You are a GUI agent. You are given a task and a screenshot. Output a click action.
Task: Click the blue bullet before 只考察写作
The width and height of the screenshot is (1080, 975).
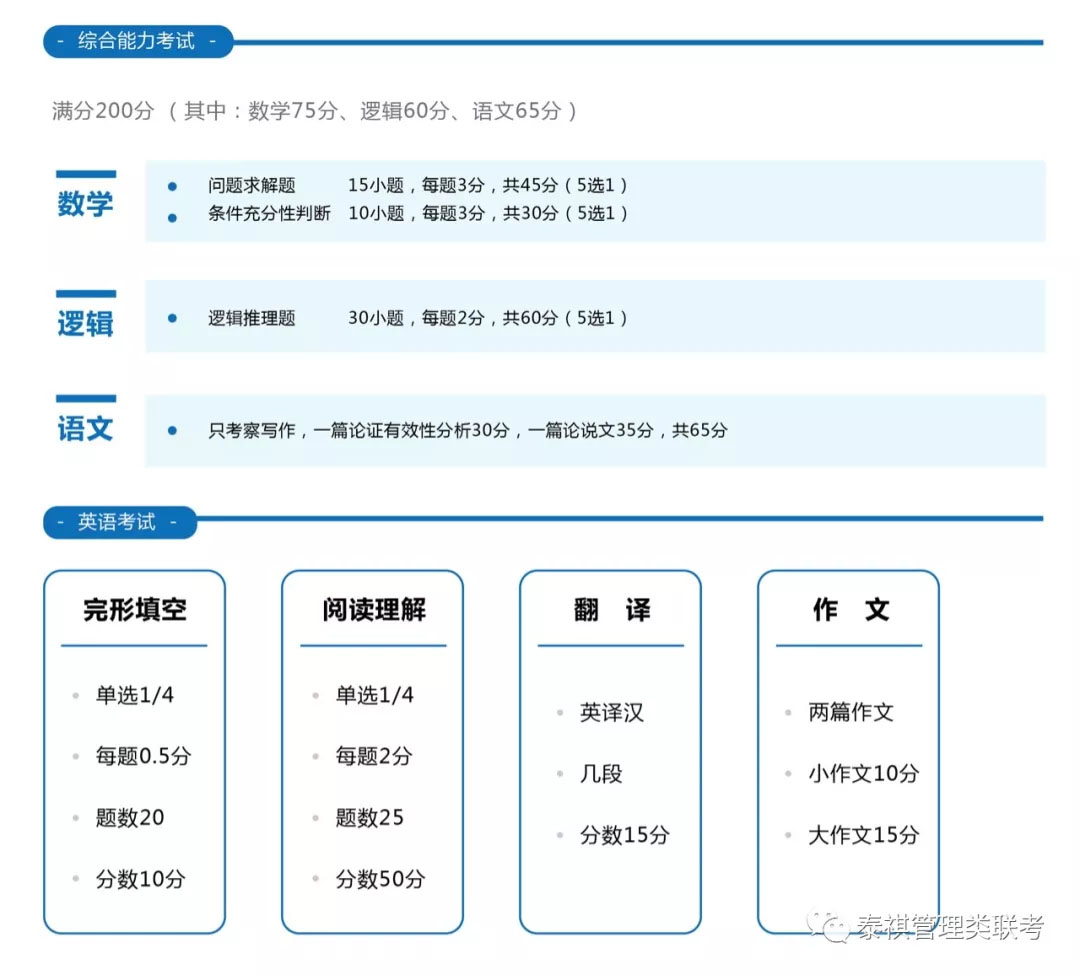coord(172,430)
